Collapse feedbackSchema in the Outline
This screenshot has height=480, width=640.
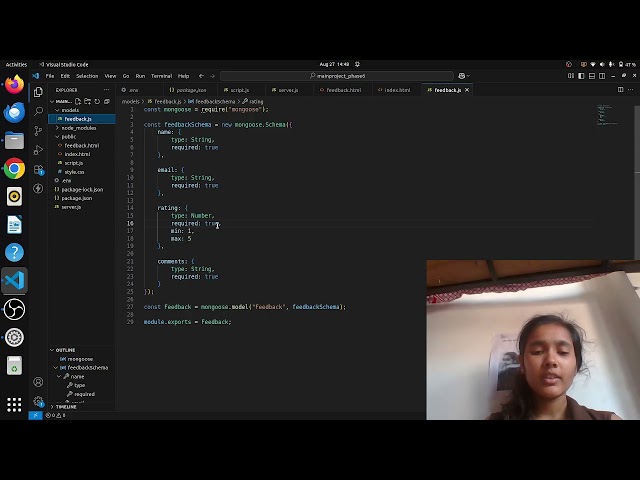click(x=56, y=368)
